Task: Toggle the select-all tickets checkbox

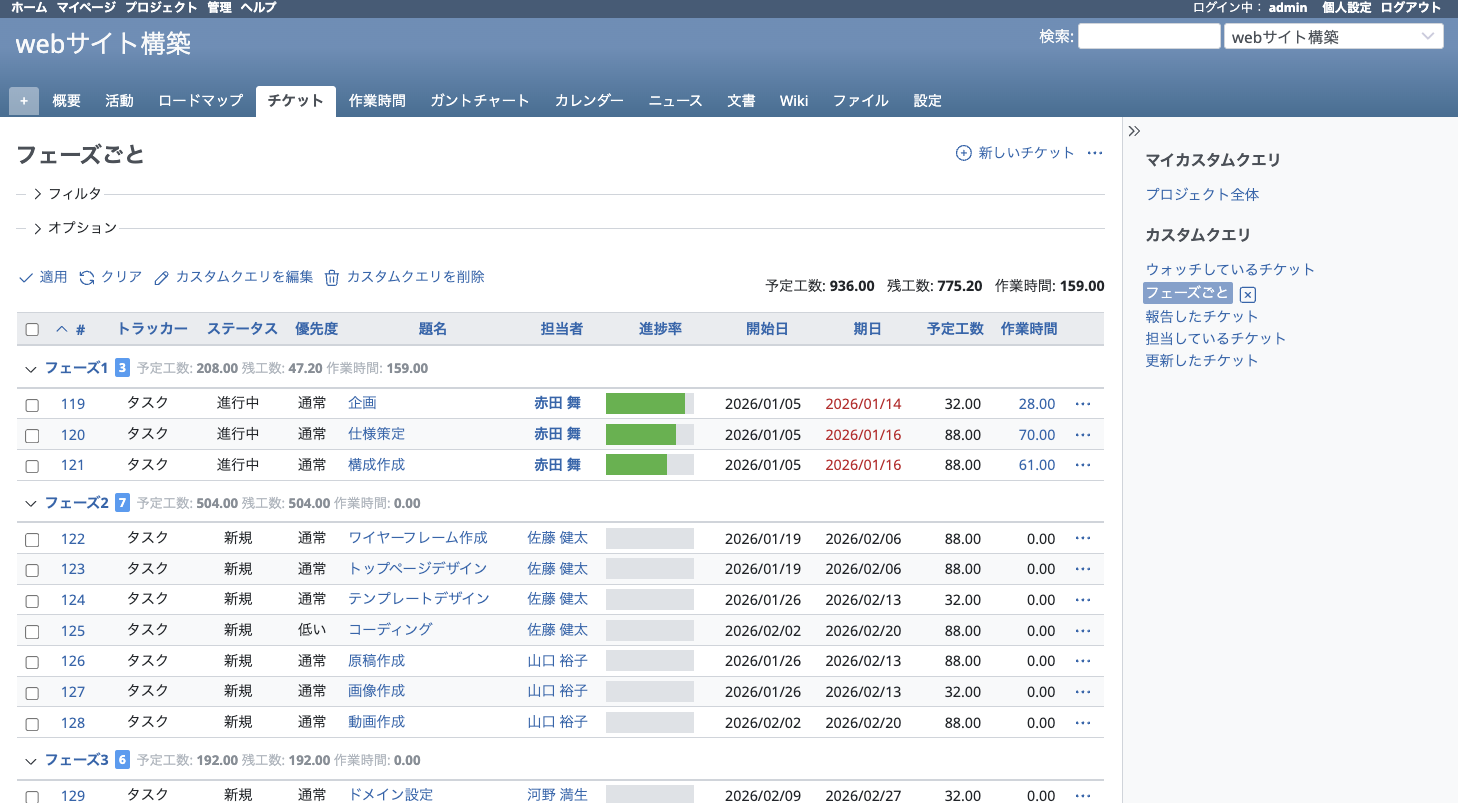Action: click(x=31, y=329)
